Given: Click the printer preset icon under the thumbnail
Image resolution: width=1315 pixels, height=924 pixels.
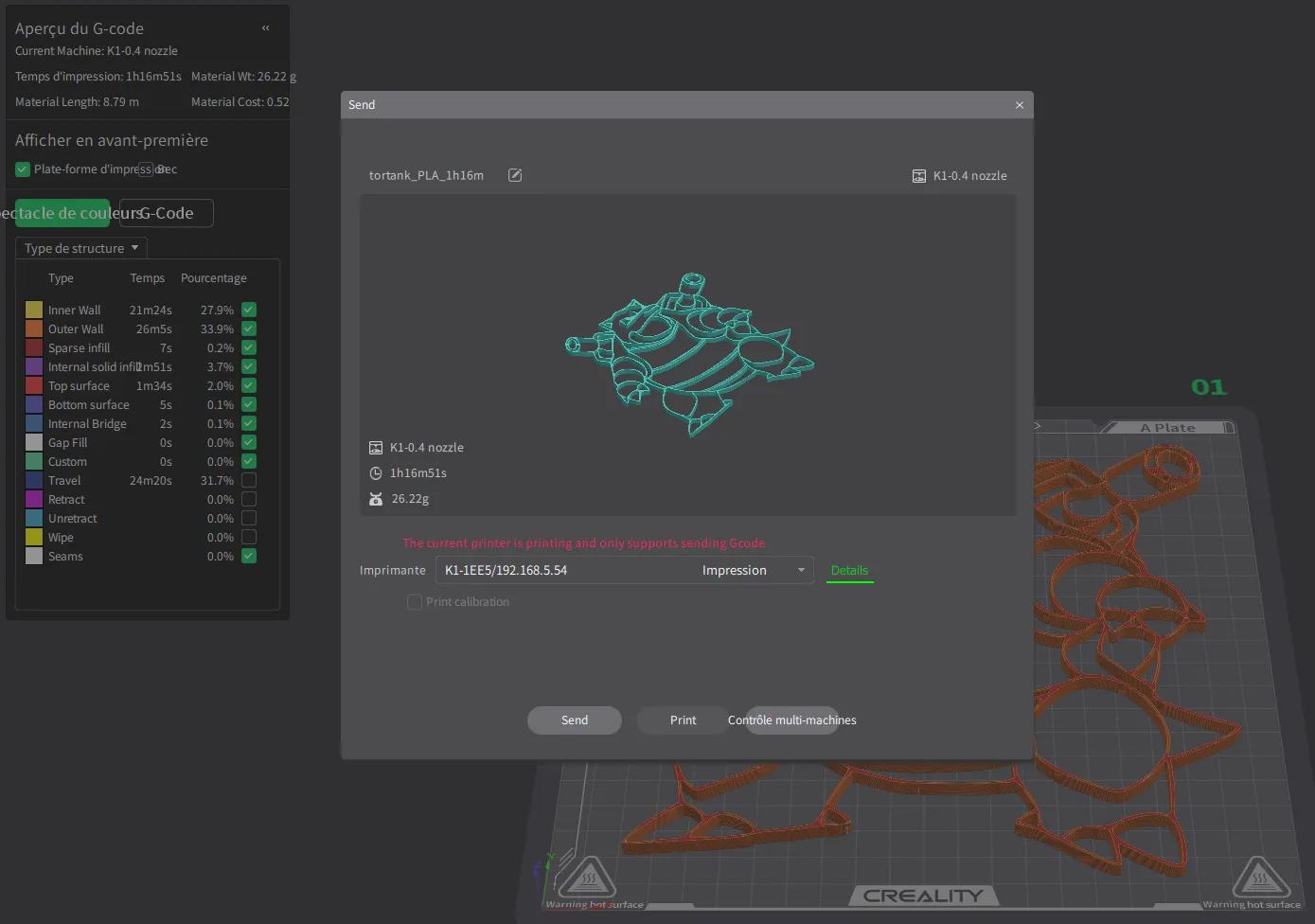Looking at the screenshot, I should (376, 448).
